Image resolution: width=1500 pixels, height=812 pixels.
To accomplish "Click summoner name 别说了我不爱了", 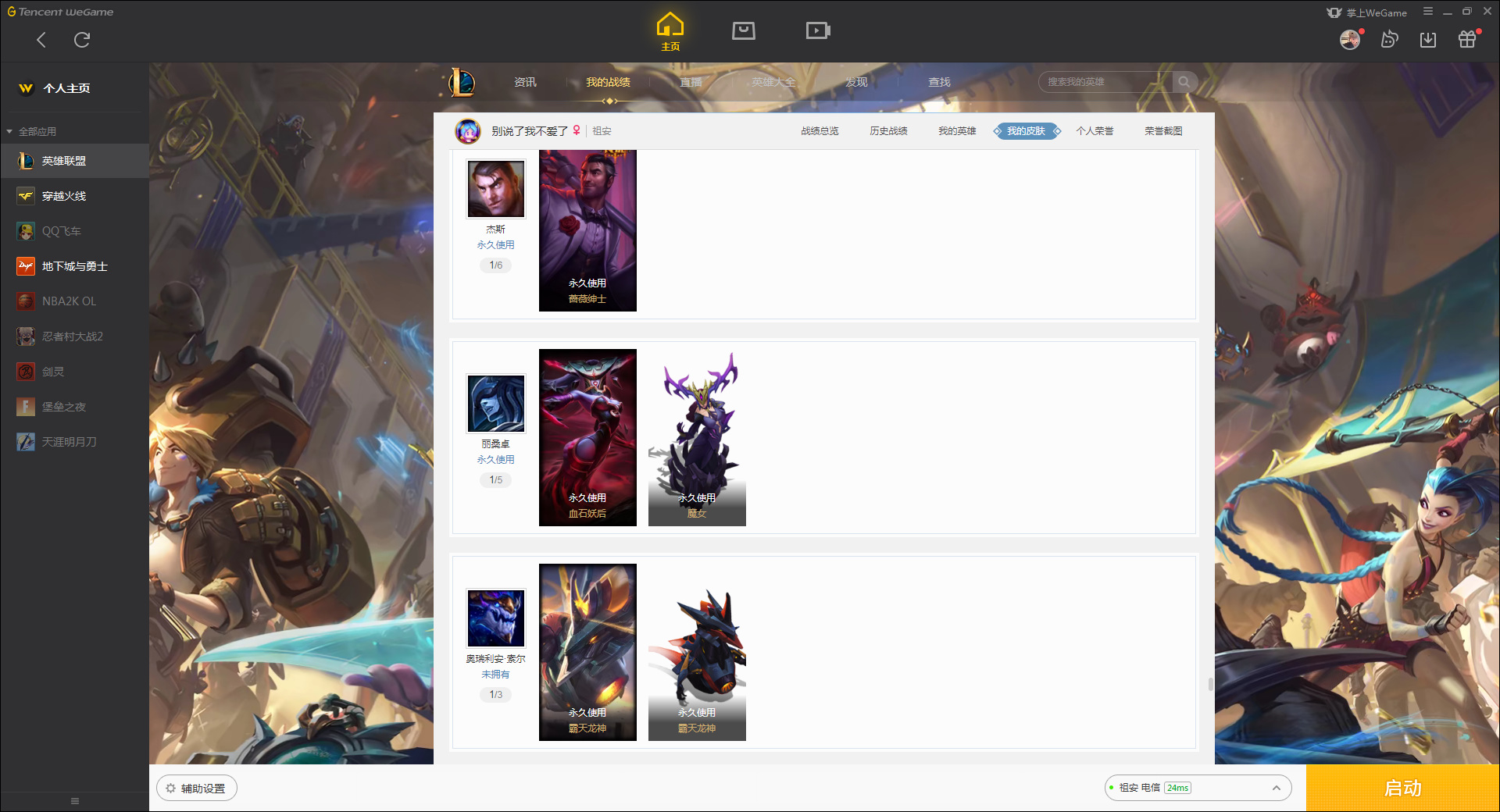I will coord(529,131).
